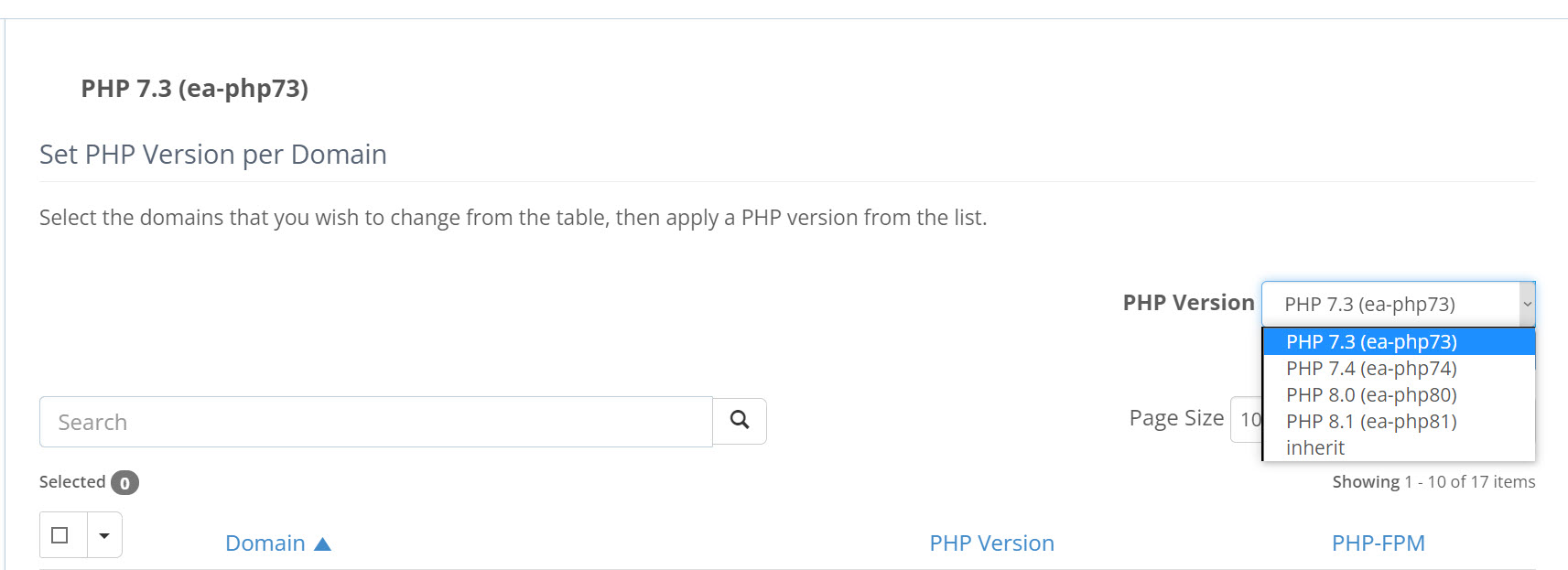Choose PHP 8.1 (ea-php81) option

point(1370,421)
